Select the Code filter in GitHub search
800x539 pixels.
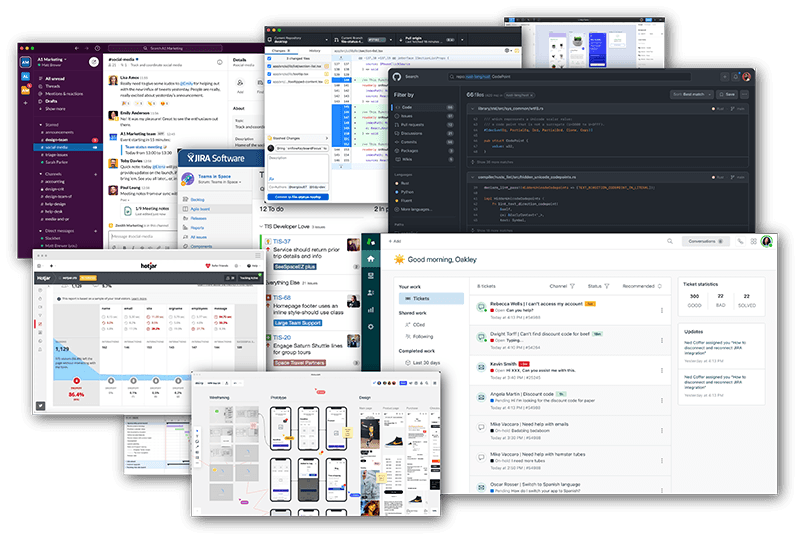point(424,107)
